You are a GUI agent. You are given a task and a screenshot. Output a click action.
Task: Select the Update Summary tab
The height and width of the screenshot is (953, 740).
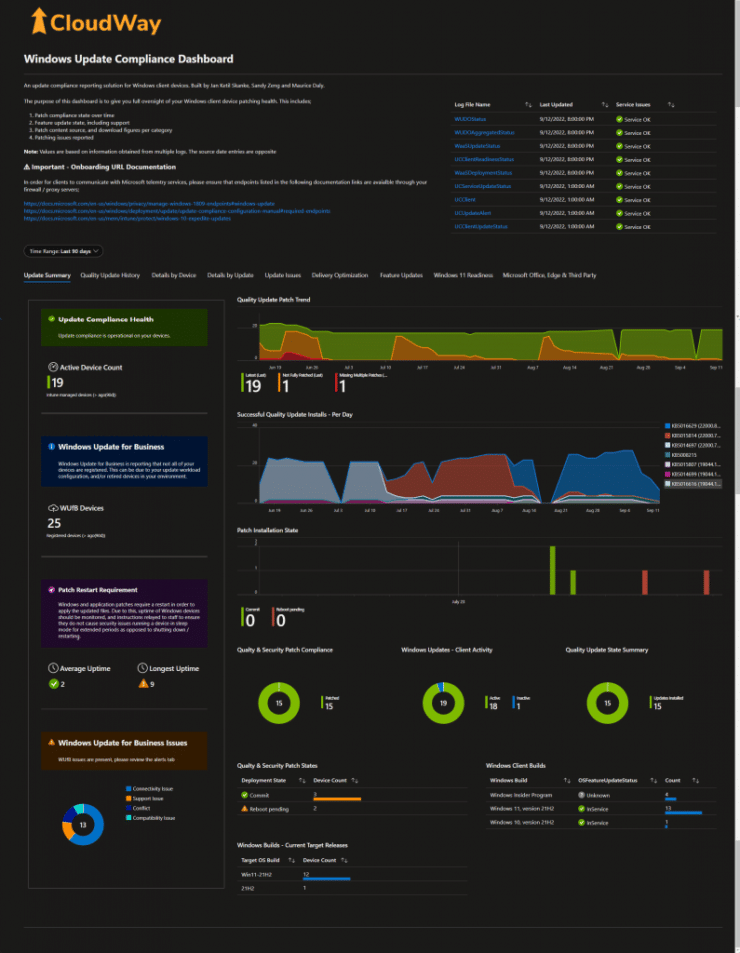pyautogui.click(x=47, y=275)
